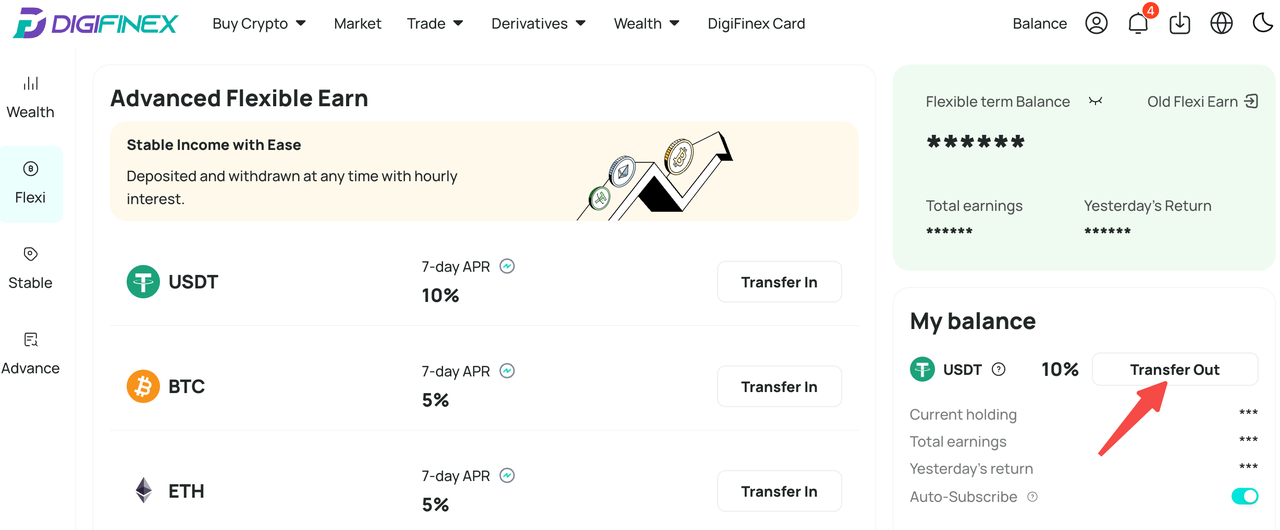Select the Stable sidebar tab

tap(30, 268)
